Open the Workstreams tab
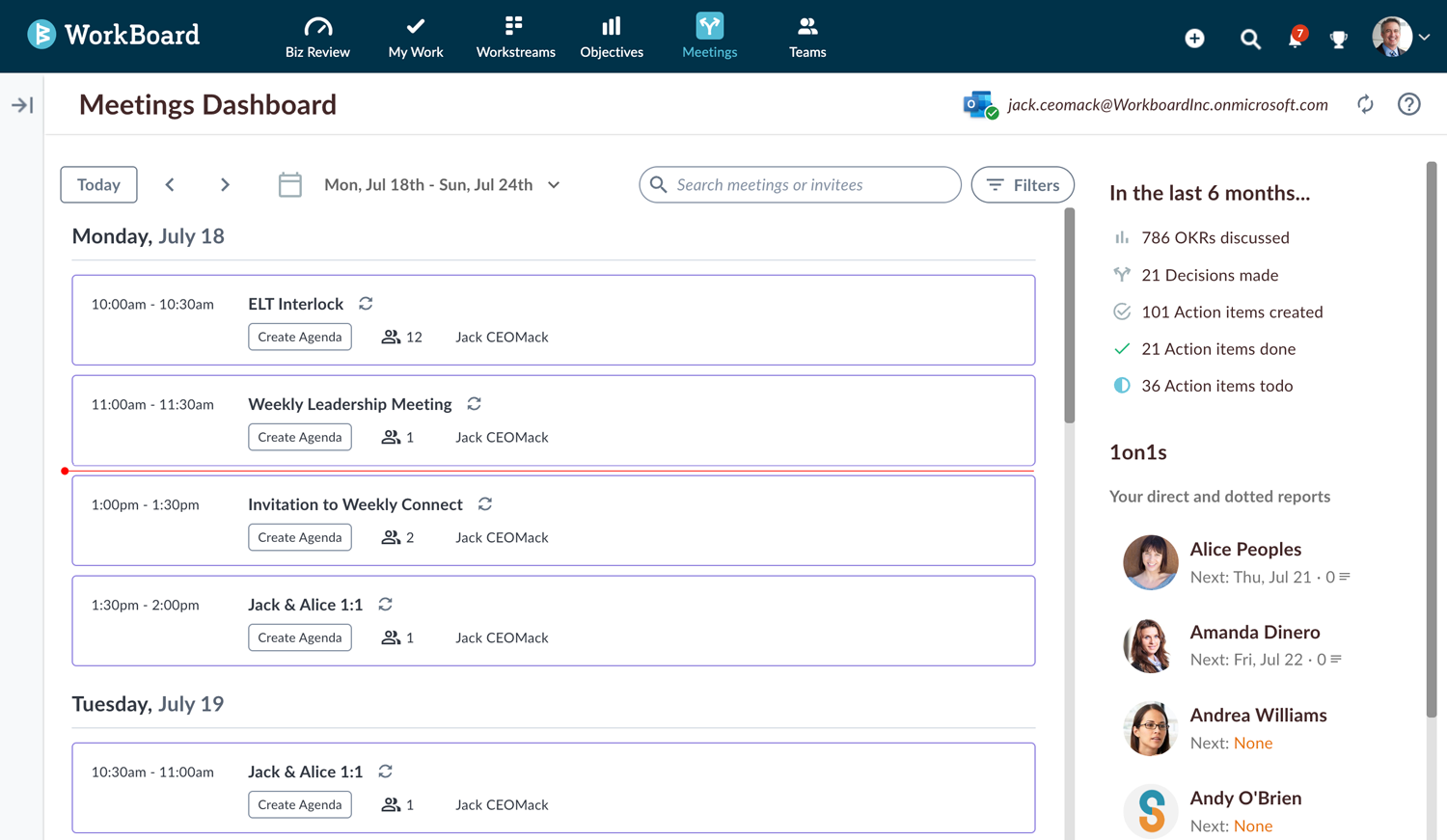This screenshot has height=840, width=1447. (x=515, y=38)
